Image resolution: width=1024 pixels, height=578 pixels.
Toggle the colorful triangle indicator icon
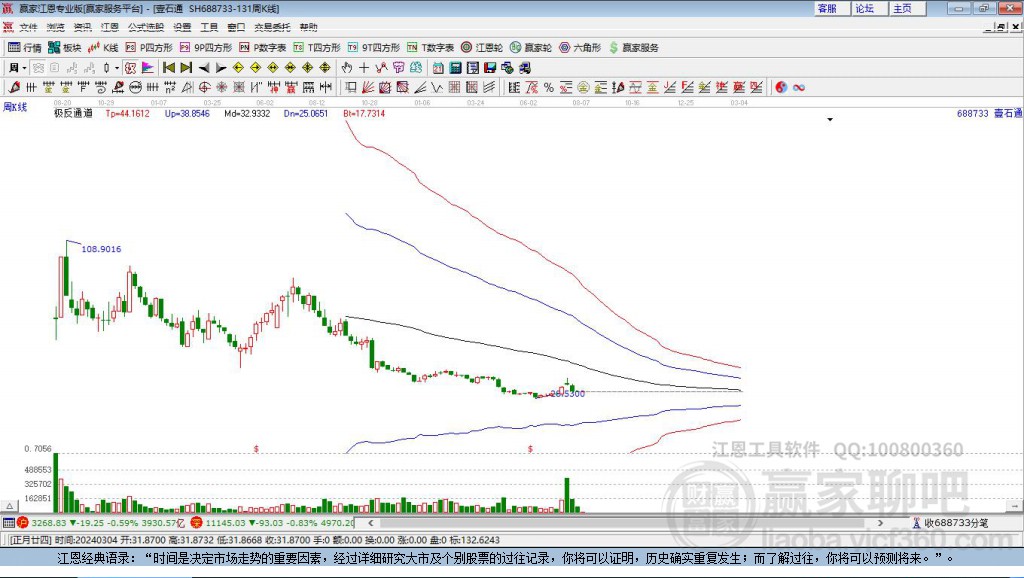tap(148, 67)
